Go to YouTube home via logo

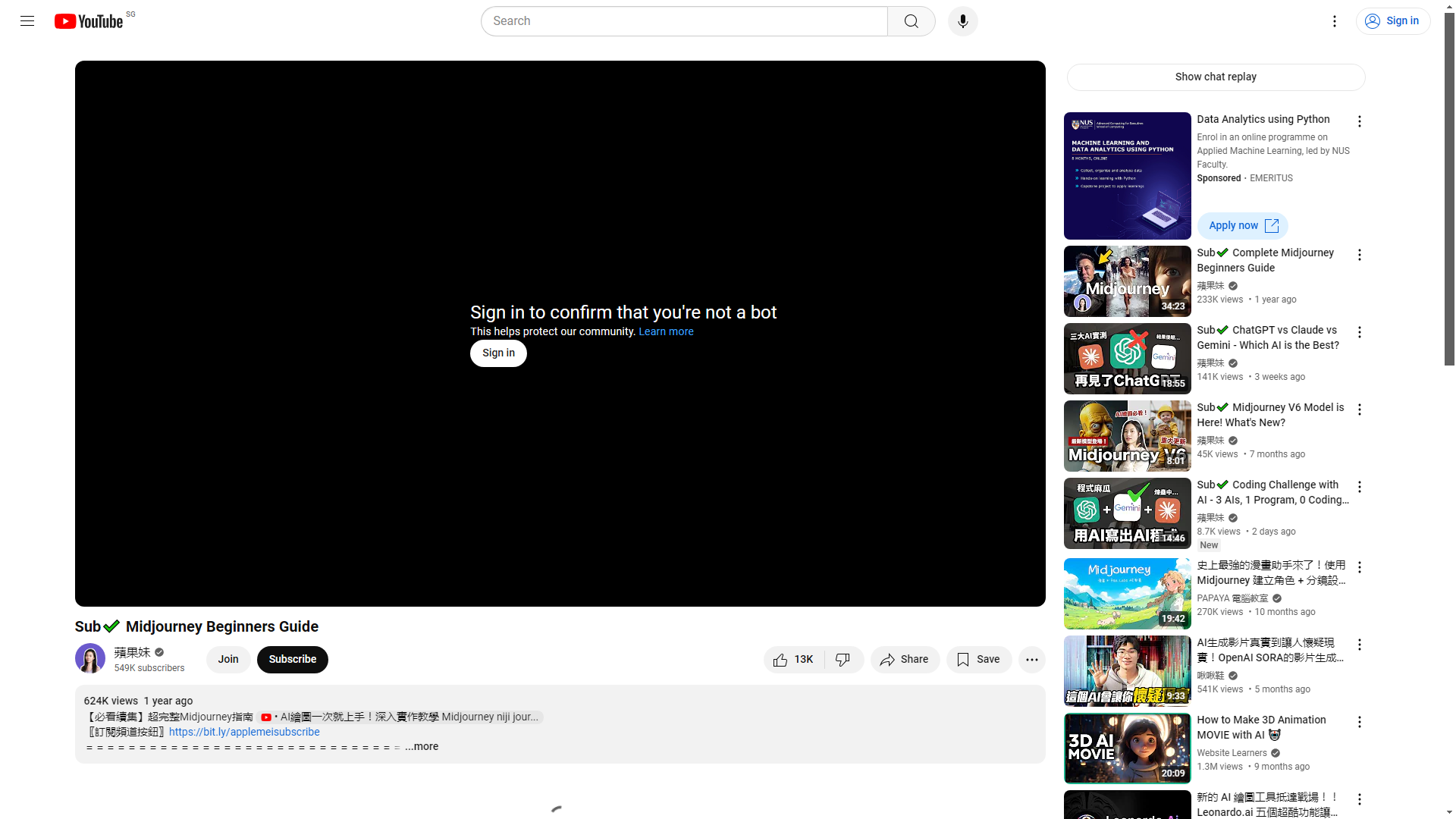pos(89,21)
